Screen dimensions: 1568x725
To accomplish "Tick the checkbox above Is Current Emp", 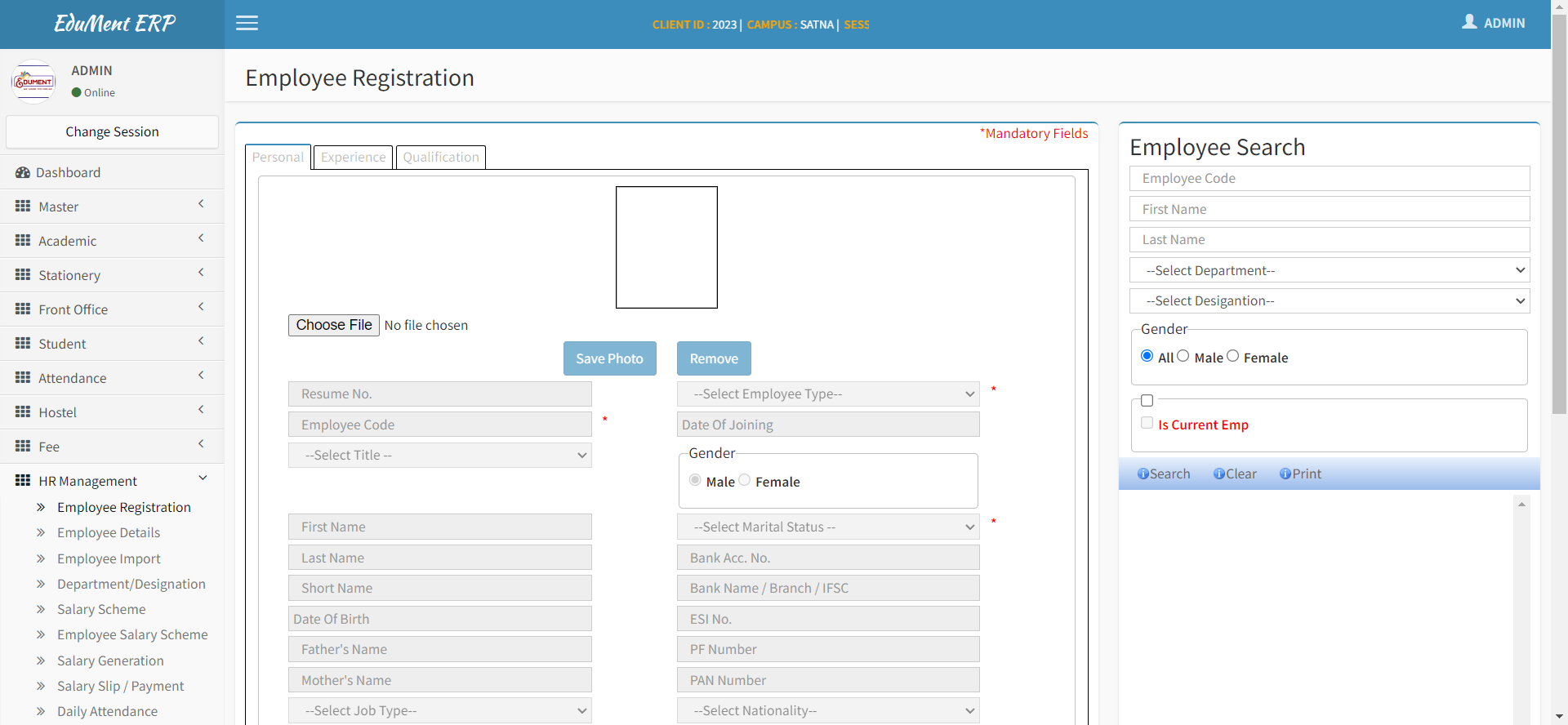I will click(1147, 401).
